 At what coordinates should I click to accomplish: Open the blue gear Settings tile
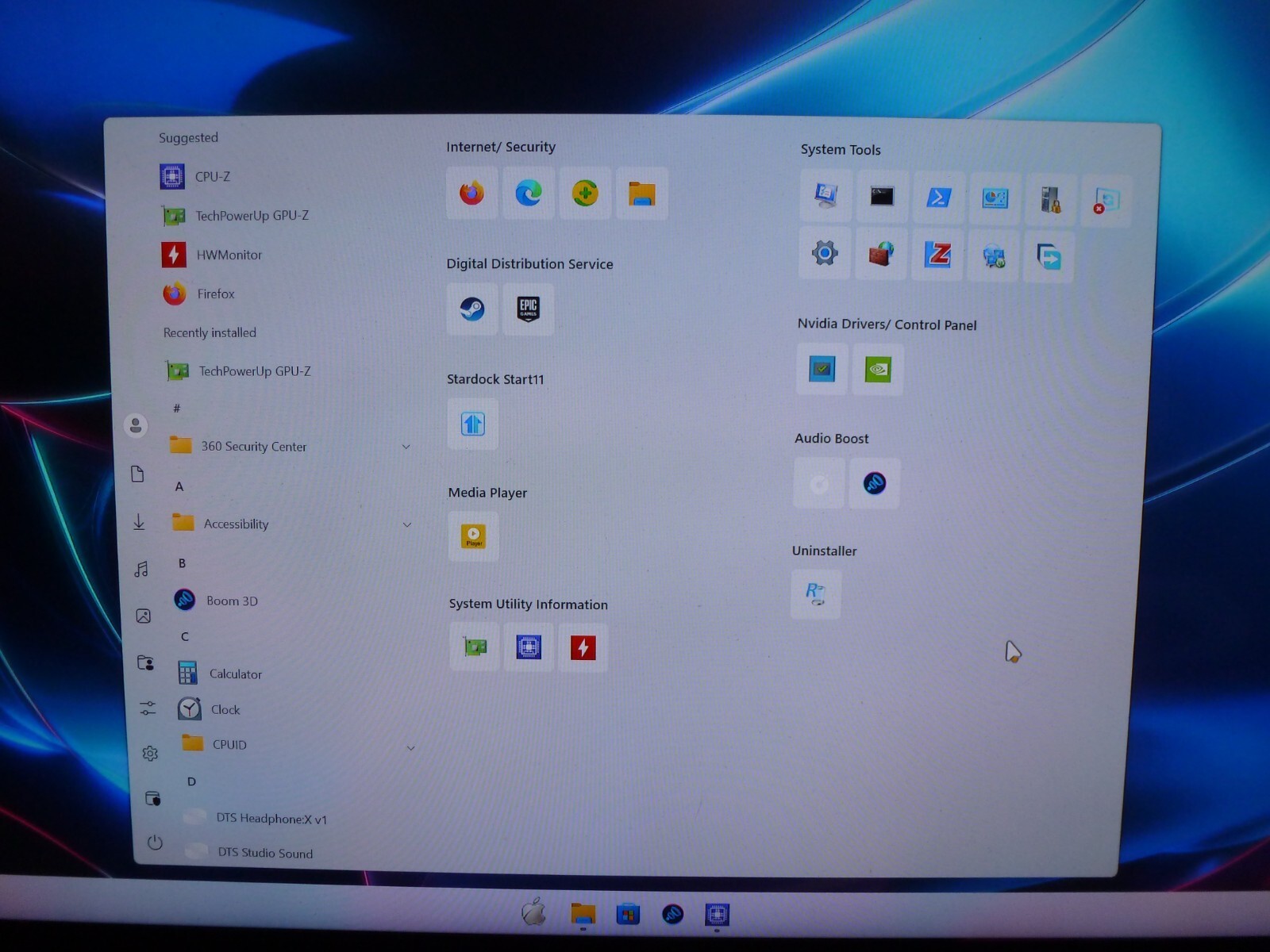(825, 253)
